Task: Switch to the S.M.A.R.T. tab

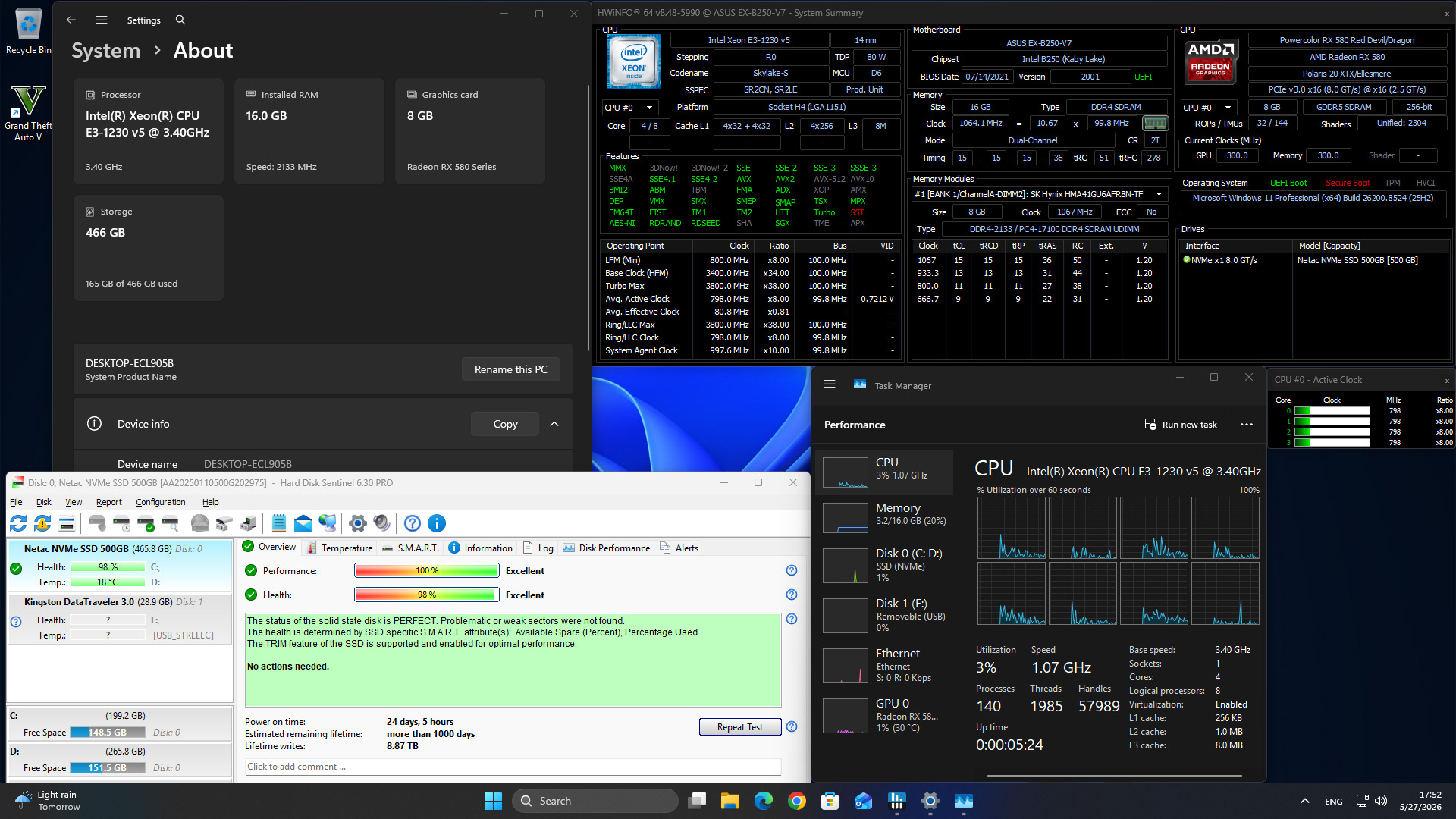Action: (x=410, y=548)
